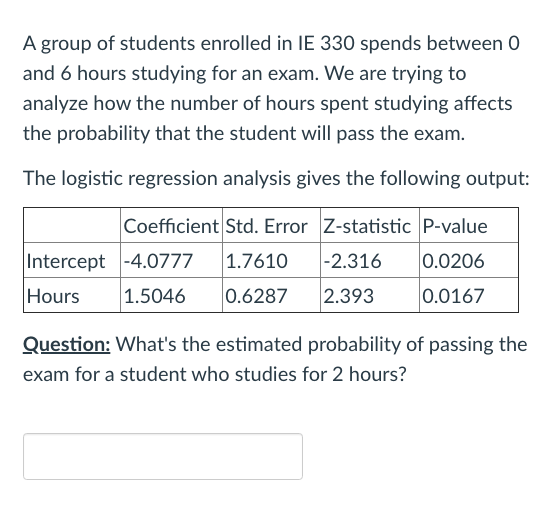Select the Coefficient column header
Viewport: 547px width, 506px height.
point(171,225)
